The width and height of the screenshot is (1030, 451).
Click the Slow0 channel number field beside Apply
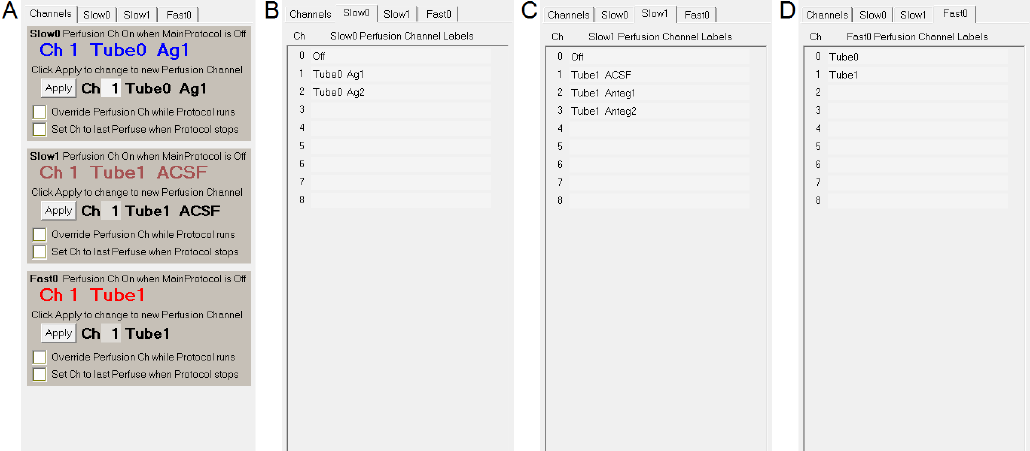click(114, 88)
